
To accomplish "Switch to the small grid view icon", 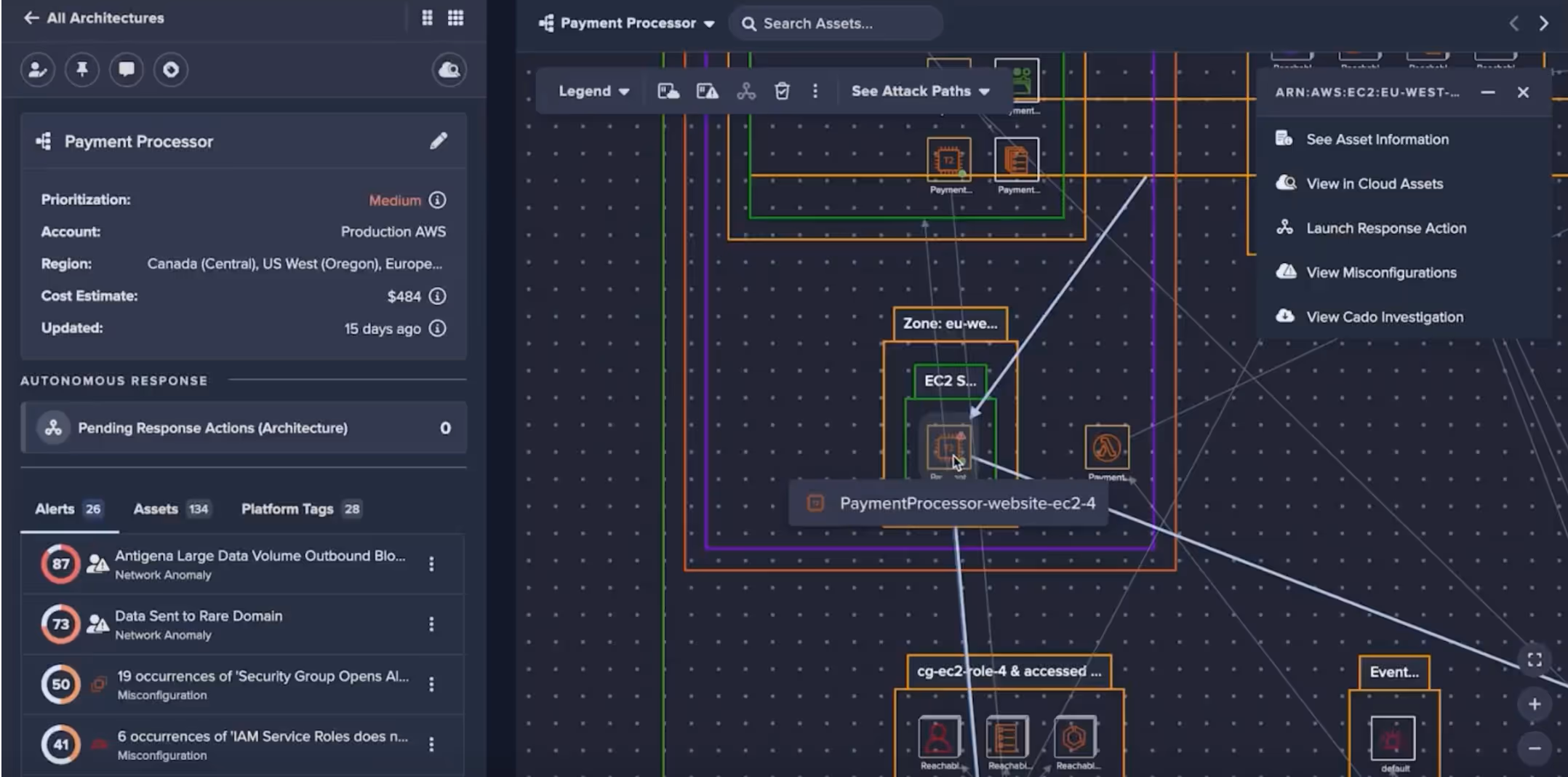I will tap(427, 18).
